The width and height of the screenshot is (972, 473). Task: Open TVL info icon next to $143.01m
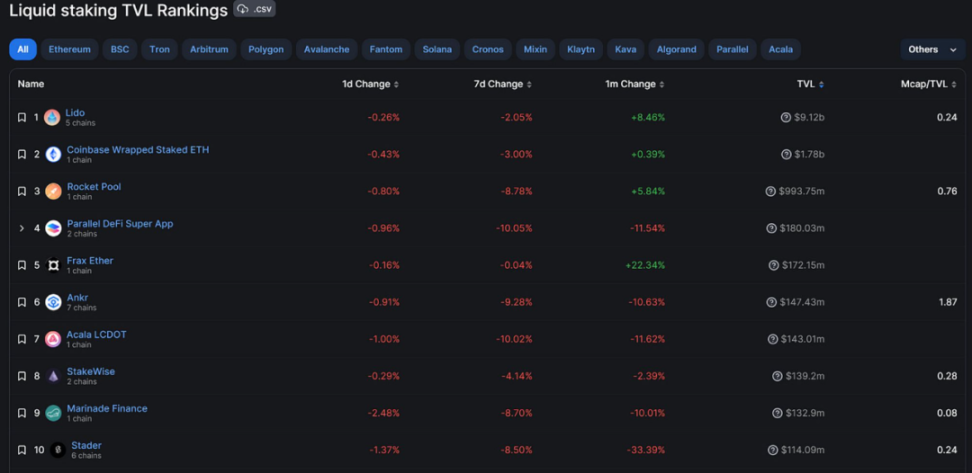click(772, 339)
